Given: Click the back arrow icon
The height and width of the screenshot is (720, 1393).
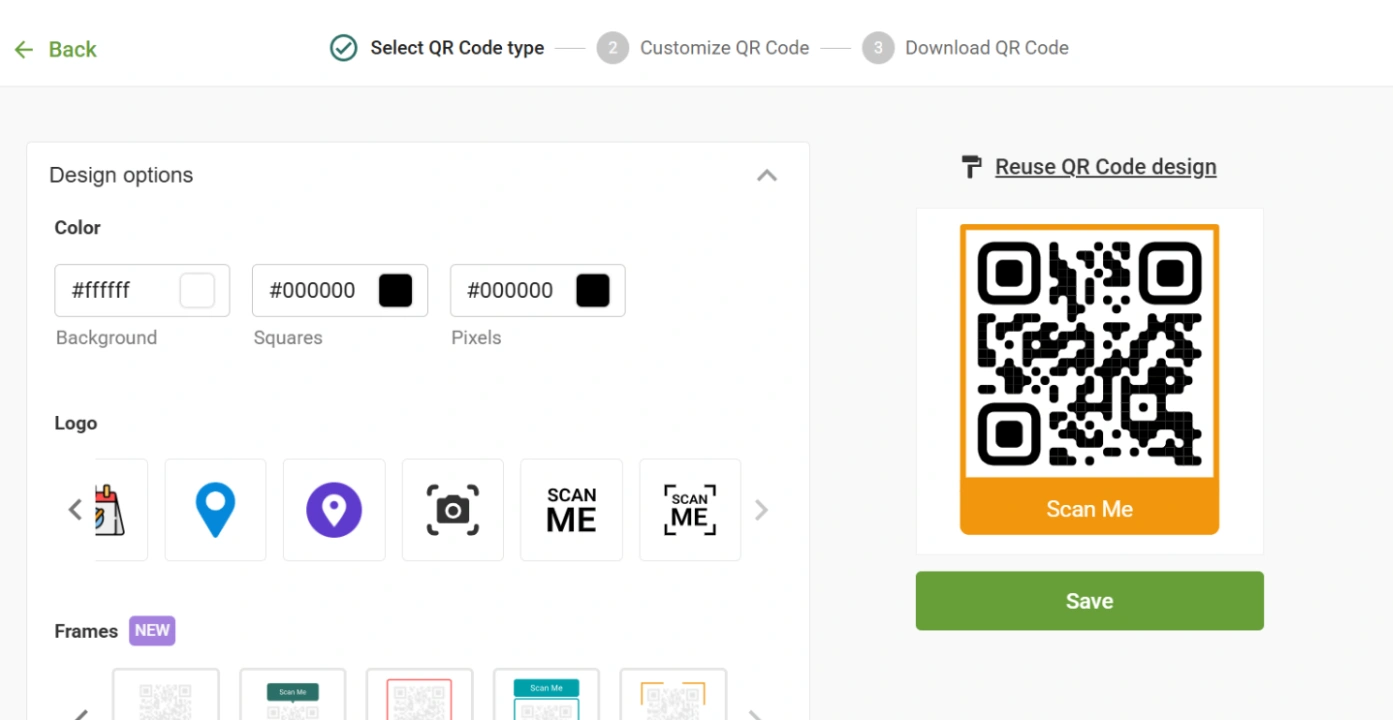Looking at the screenshot, I should click(x=23, y=48).
